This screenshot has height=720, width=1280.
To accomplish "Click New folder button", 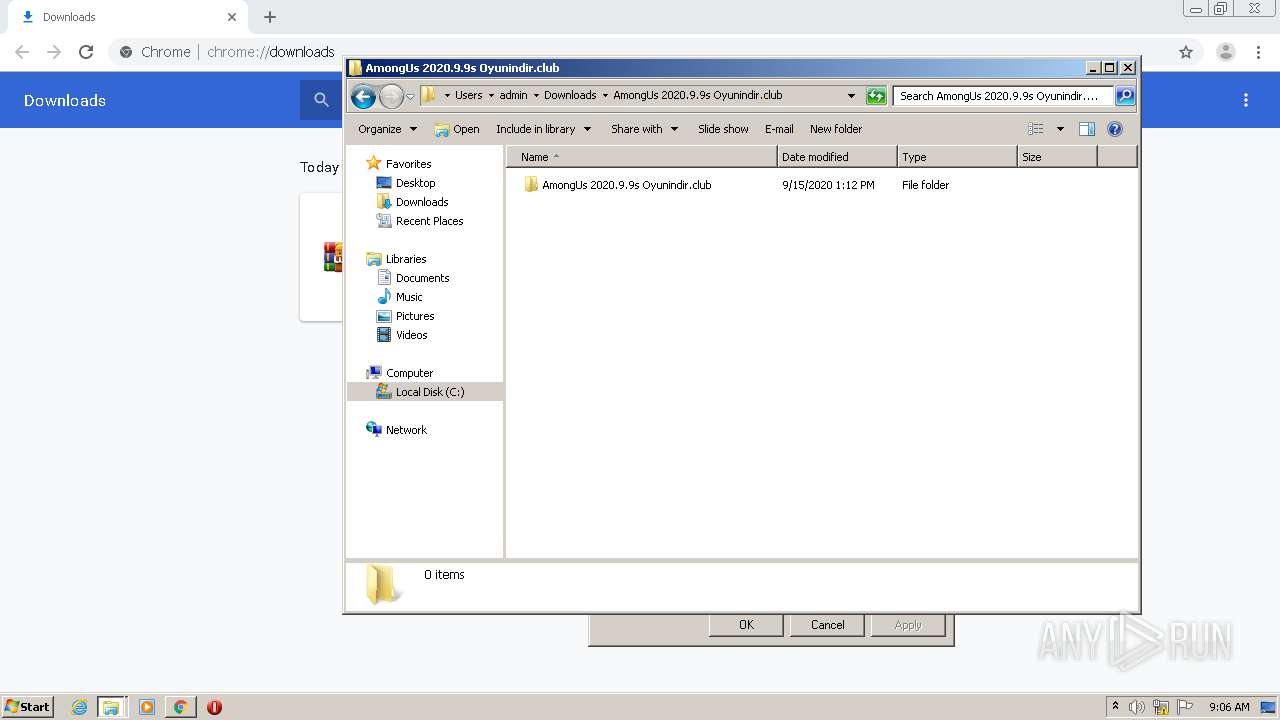I will coord(836,129).
